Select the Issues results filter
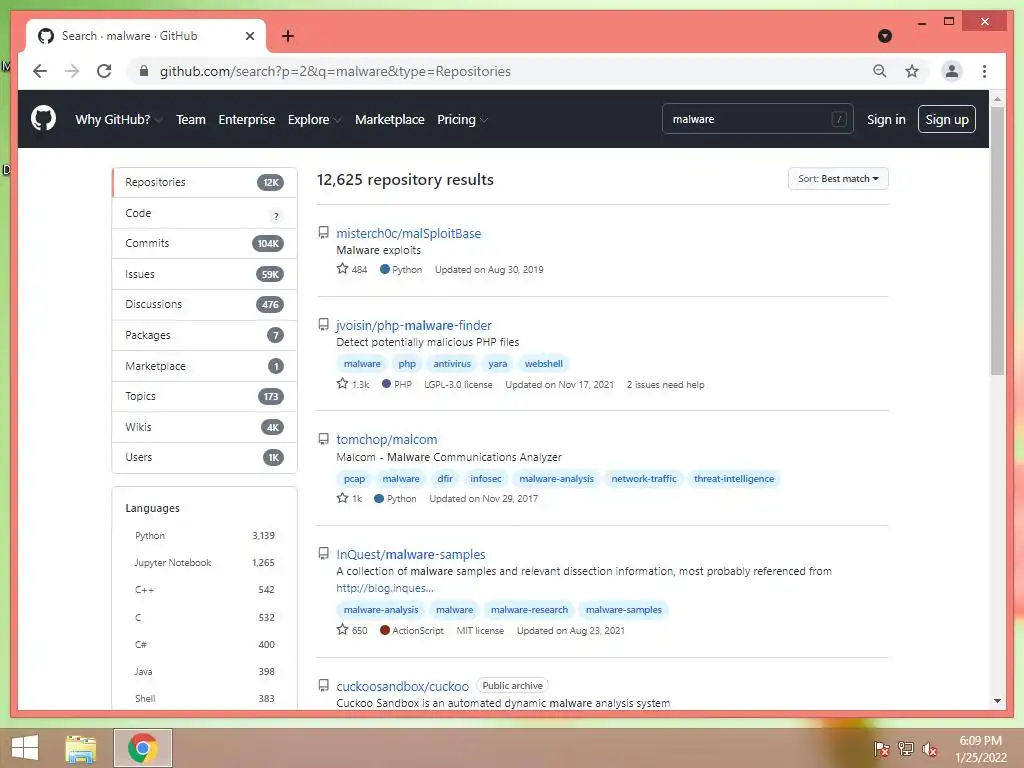This screenshot has width=1024, height=768. click(204, 274)
